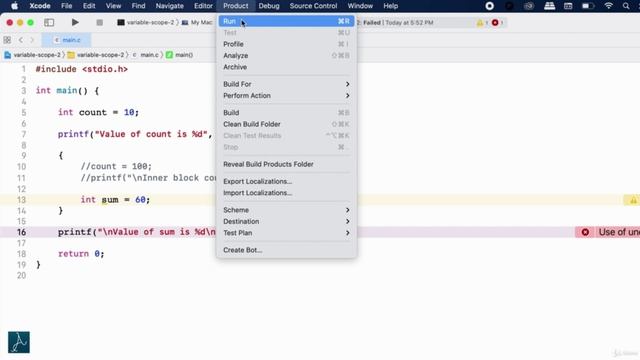Open the Find menu
Viewport: 640px width, 360px height.
138,6
